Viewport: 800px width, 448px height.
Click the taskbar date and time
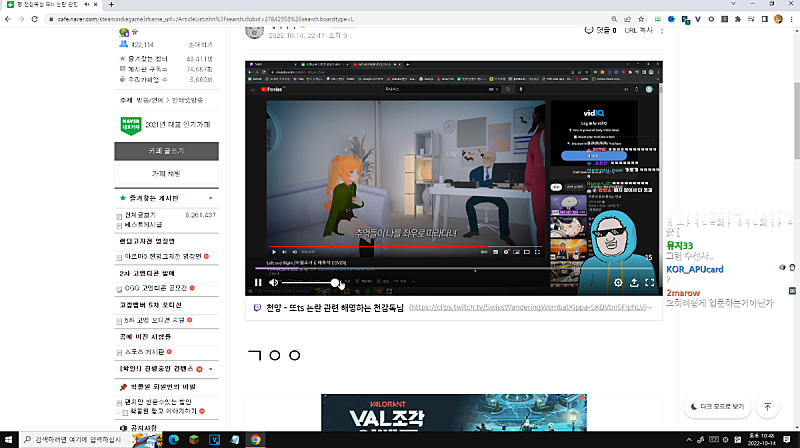(761, 439)
